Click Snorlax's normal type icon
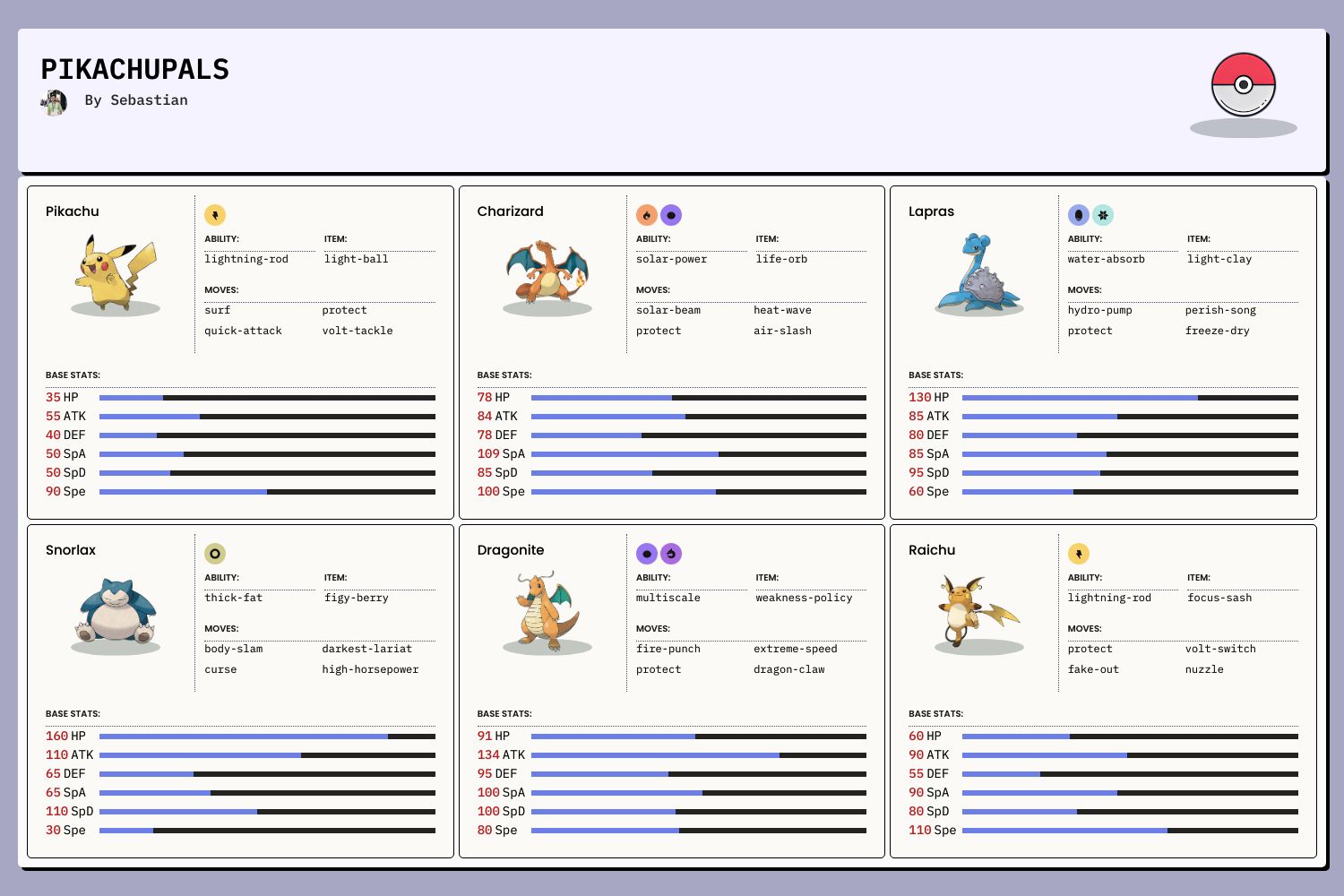The image size is (1344, 896). pyautogui.click(x=215, y=554)
